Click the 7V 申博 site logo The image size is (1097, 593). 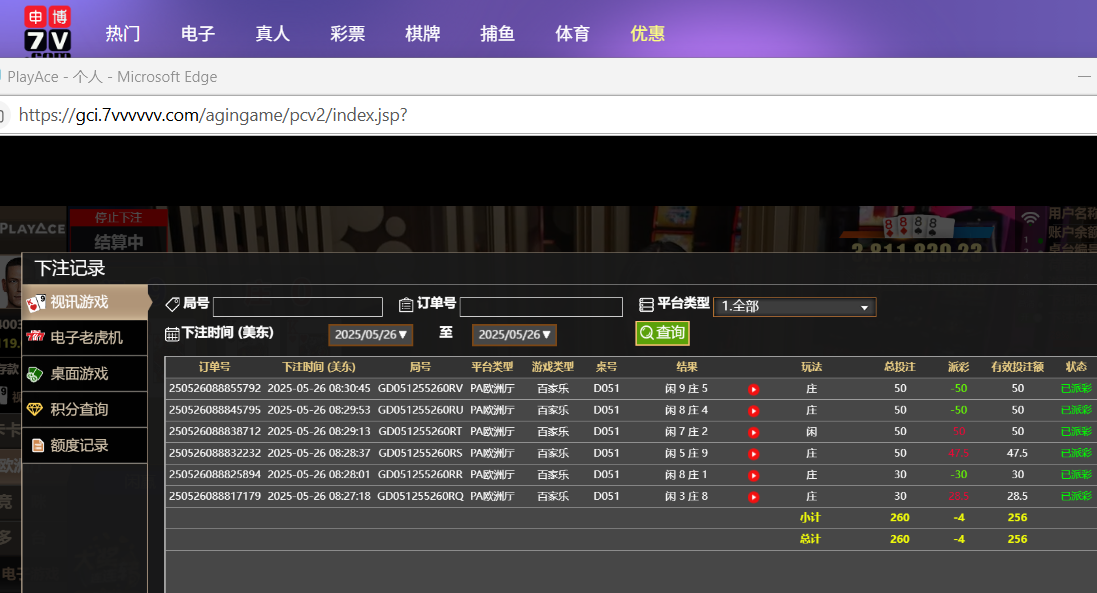[47, 30]
